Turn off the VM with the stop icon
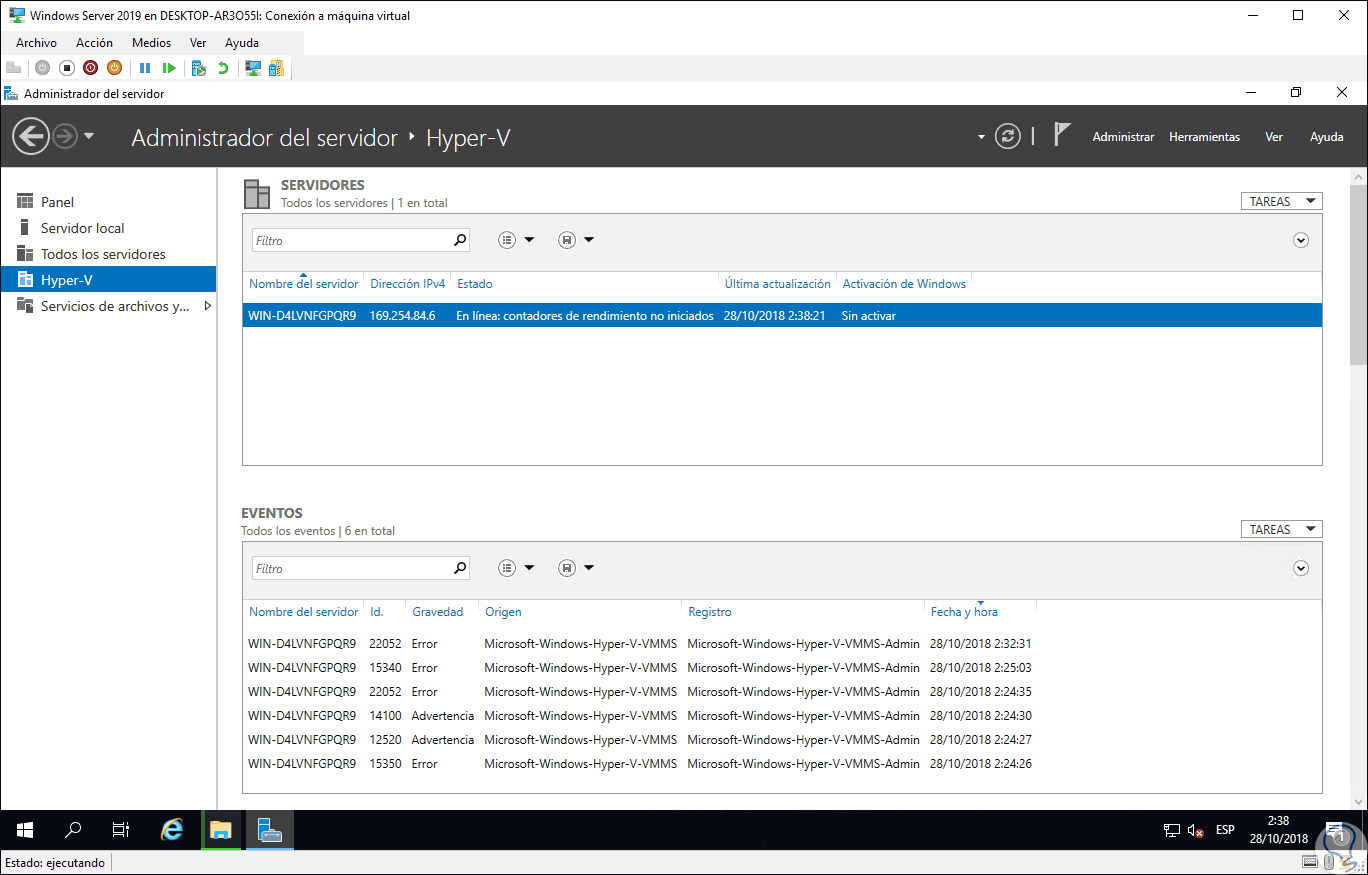Screen dimensions: 1368x875 [x=67, y=68]
